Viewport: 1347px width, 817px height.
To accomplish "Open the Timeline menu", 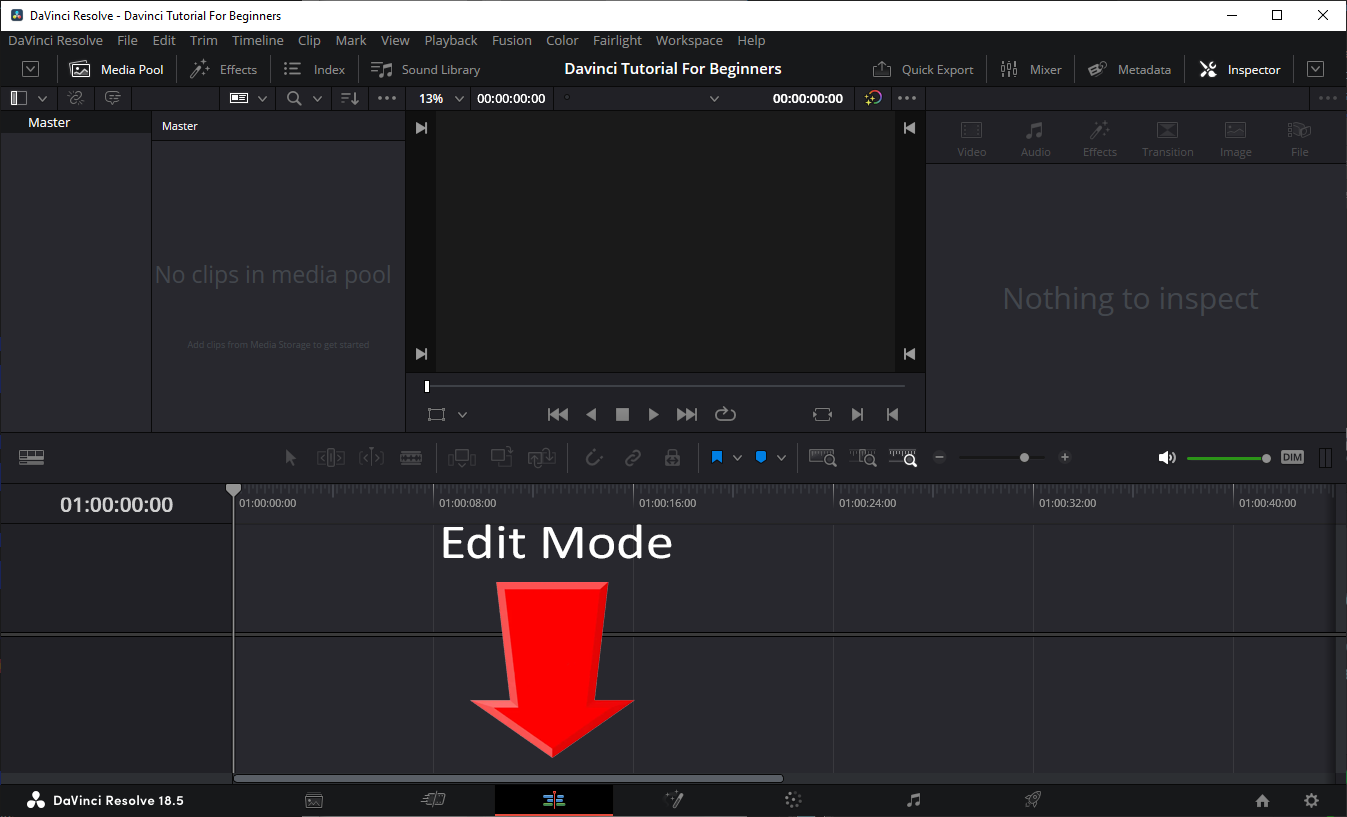I will tap(258, 40).
